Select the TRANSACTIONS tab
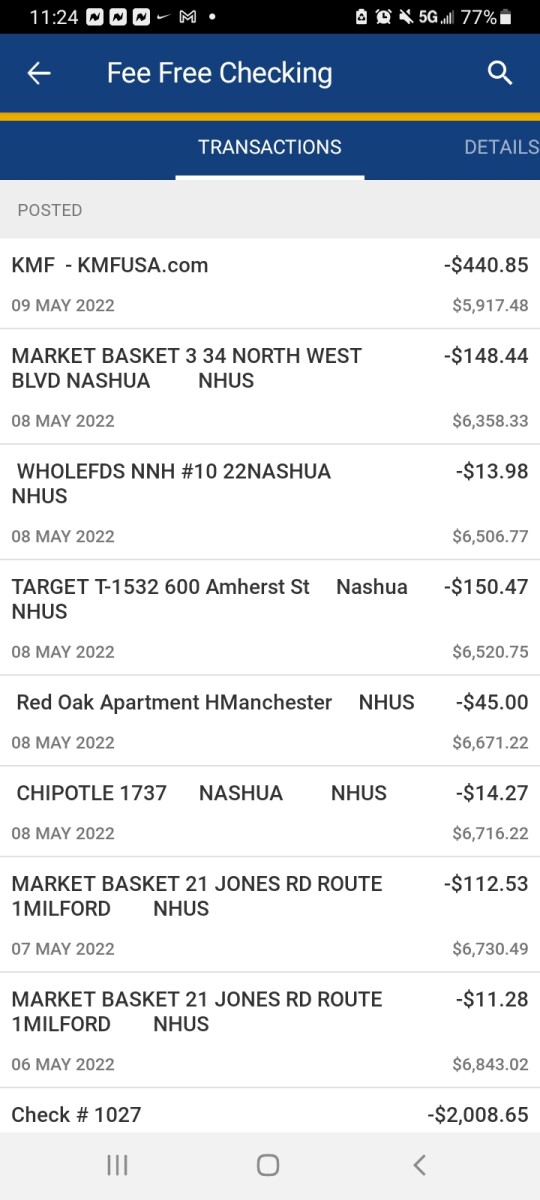The width and height of the screenshot is (540, 1200). [270, 147]
